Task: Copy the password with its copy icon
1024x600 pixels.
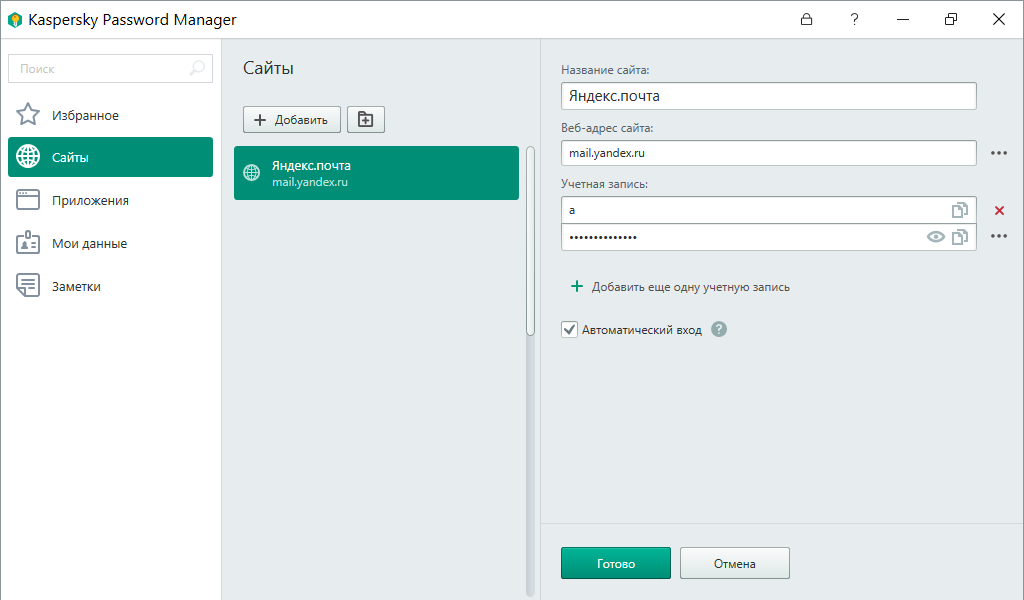Action: coord(960,237)
